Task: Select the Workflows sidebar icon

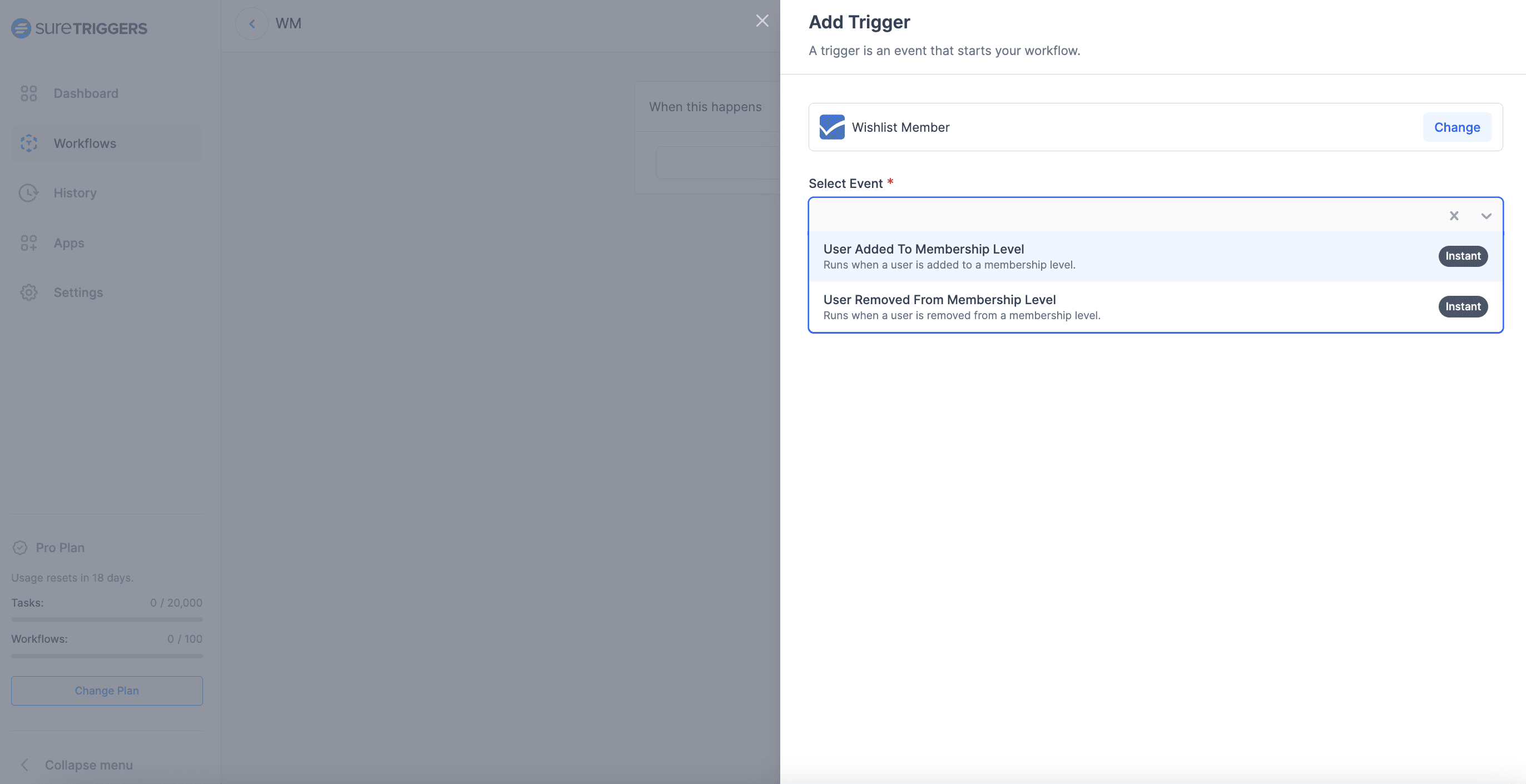Action: (28, 143)
